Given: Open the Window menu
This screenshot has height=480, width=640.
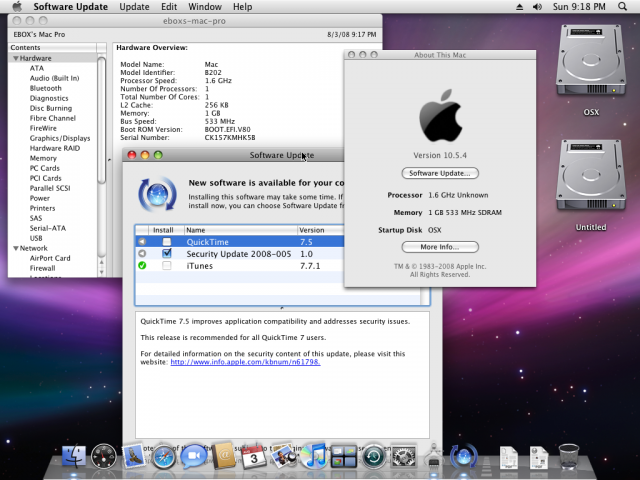Looking at the screenshot, I should point(205,7).
